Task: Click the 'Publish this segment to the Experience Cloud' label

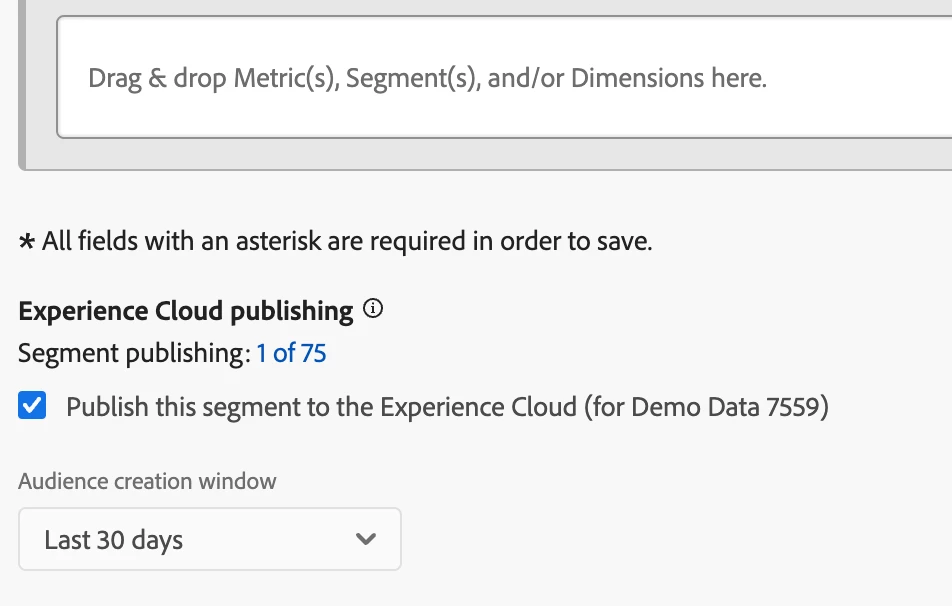Action: pos(320,408)
